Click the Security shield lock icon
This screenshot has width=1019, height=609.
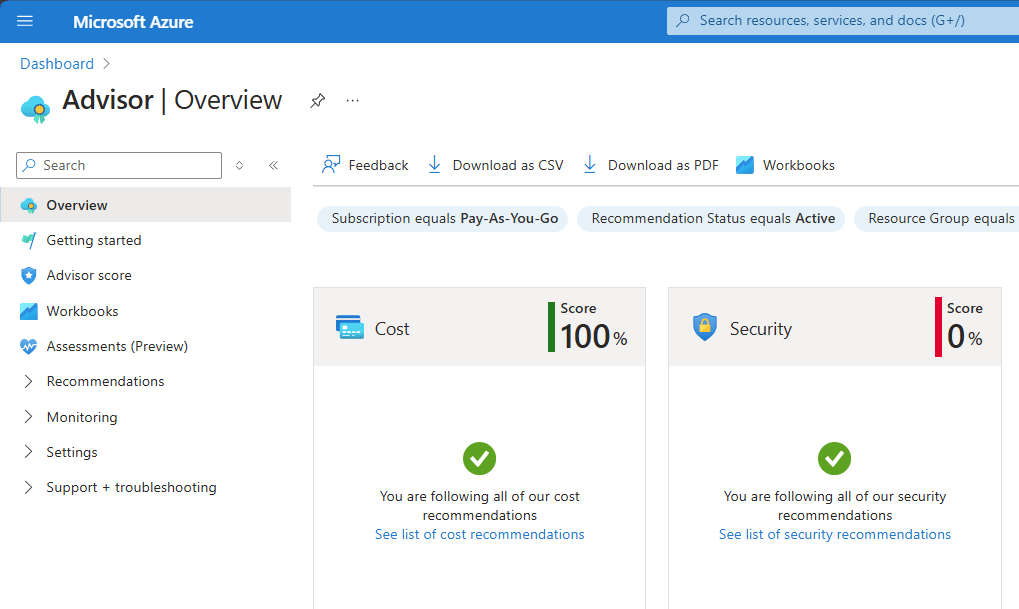[704, 327]
